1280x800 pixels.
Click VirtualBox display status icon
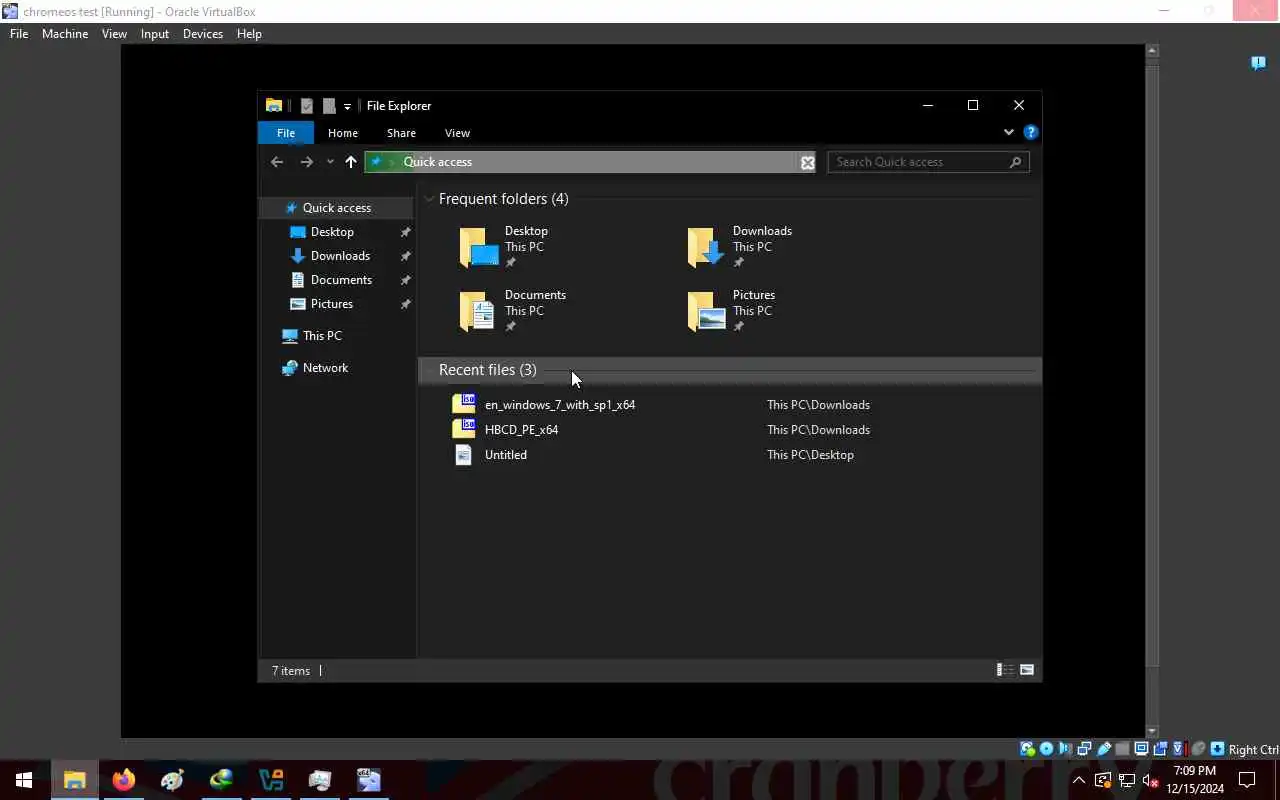[x=1141, y=749]
